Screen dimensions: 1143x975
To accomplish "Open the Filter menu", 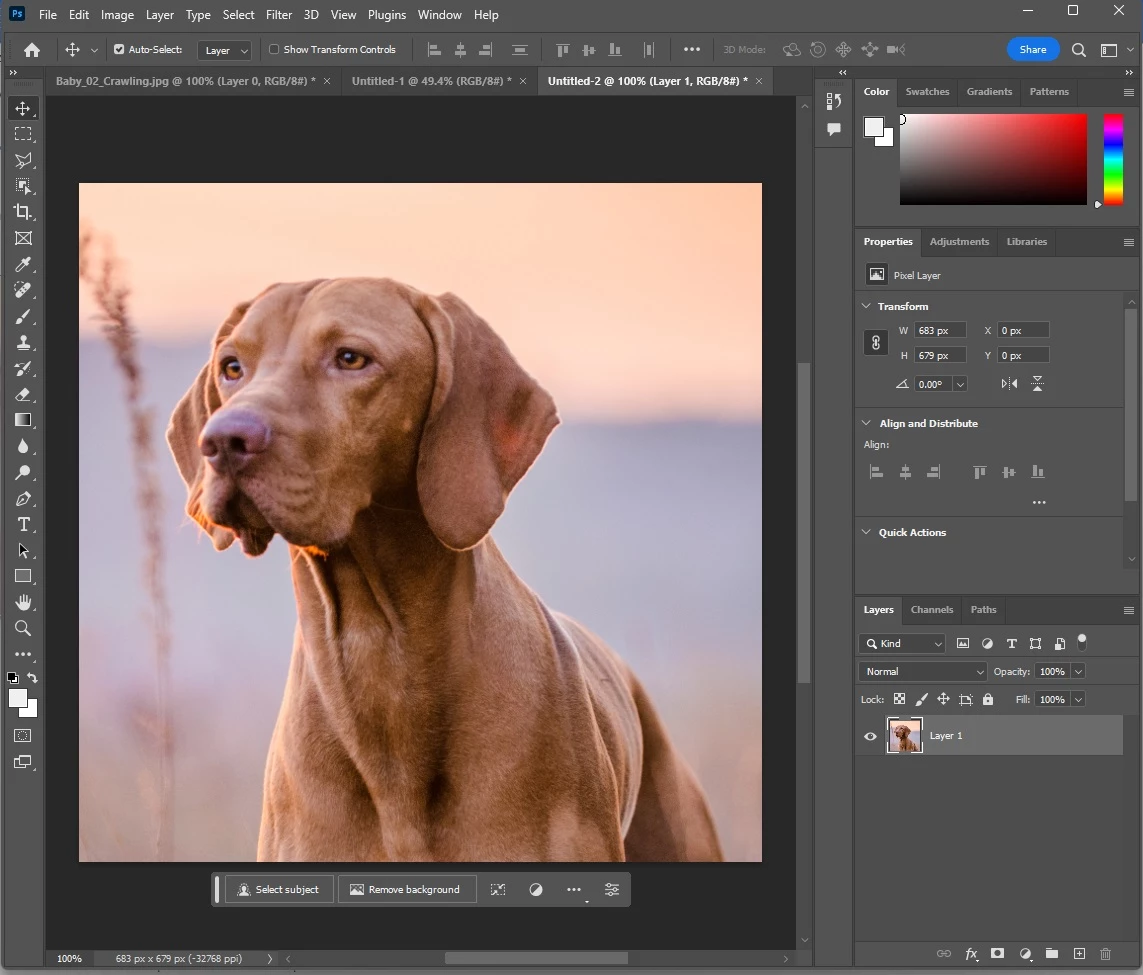I will pyautogui.click(x=278, y=15).
